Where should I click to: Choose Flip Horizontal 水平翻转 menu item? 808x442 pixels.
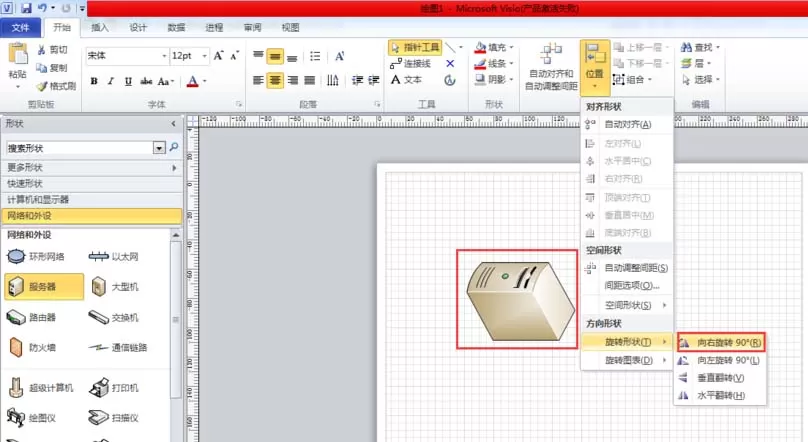[720, 395]
